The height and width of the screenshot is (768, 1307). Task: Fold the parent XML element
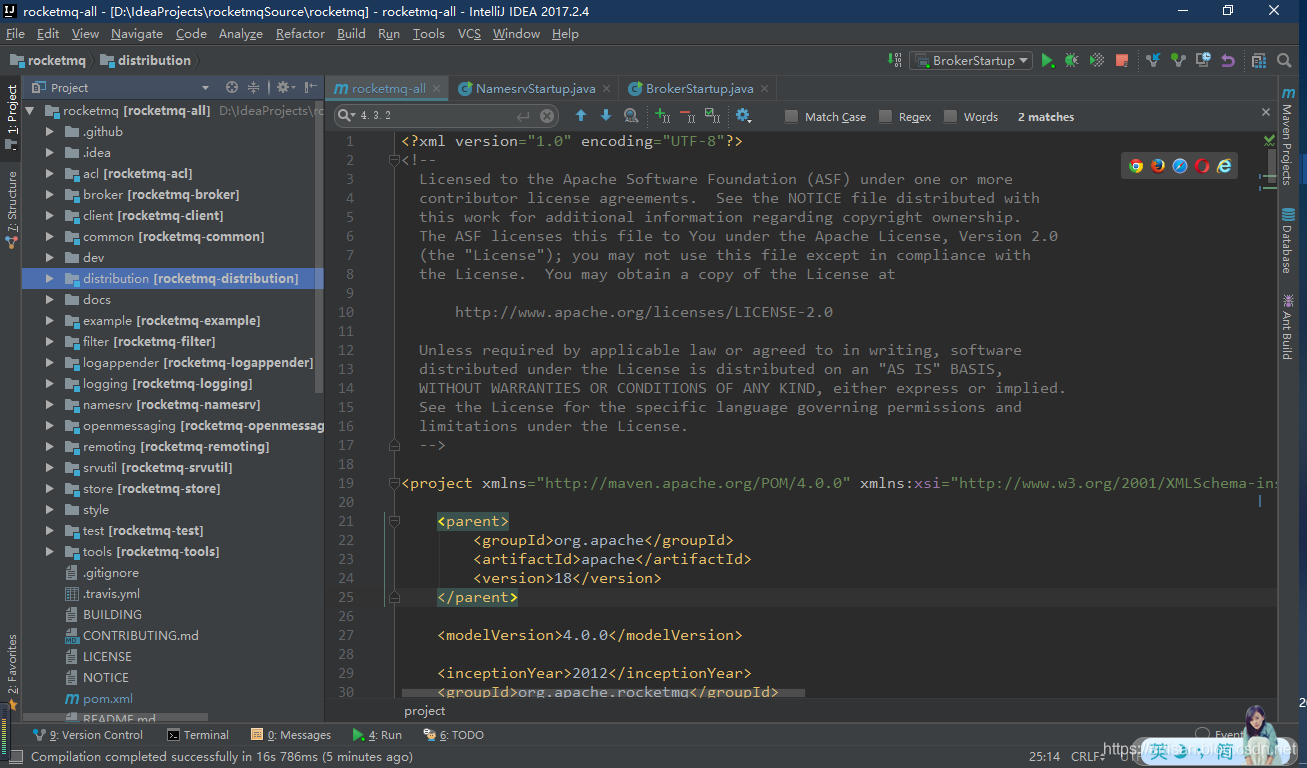pyautogui.click(x=394, y=521)
